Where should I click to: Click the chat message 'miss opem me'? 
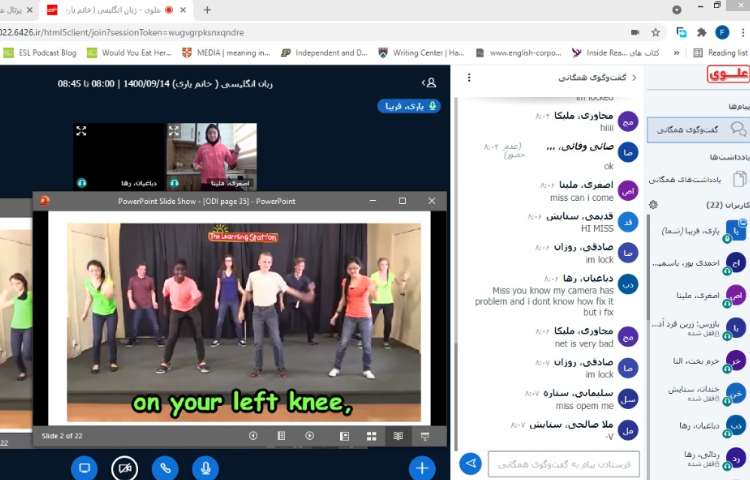click(x=585, y=406)
